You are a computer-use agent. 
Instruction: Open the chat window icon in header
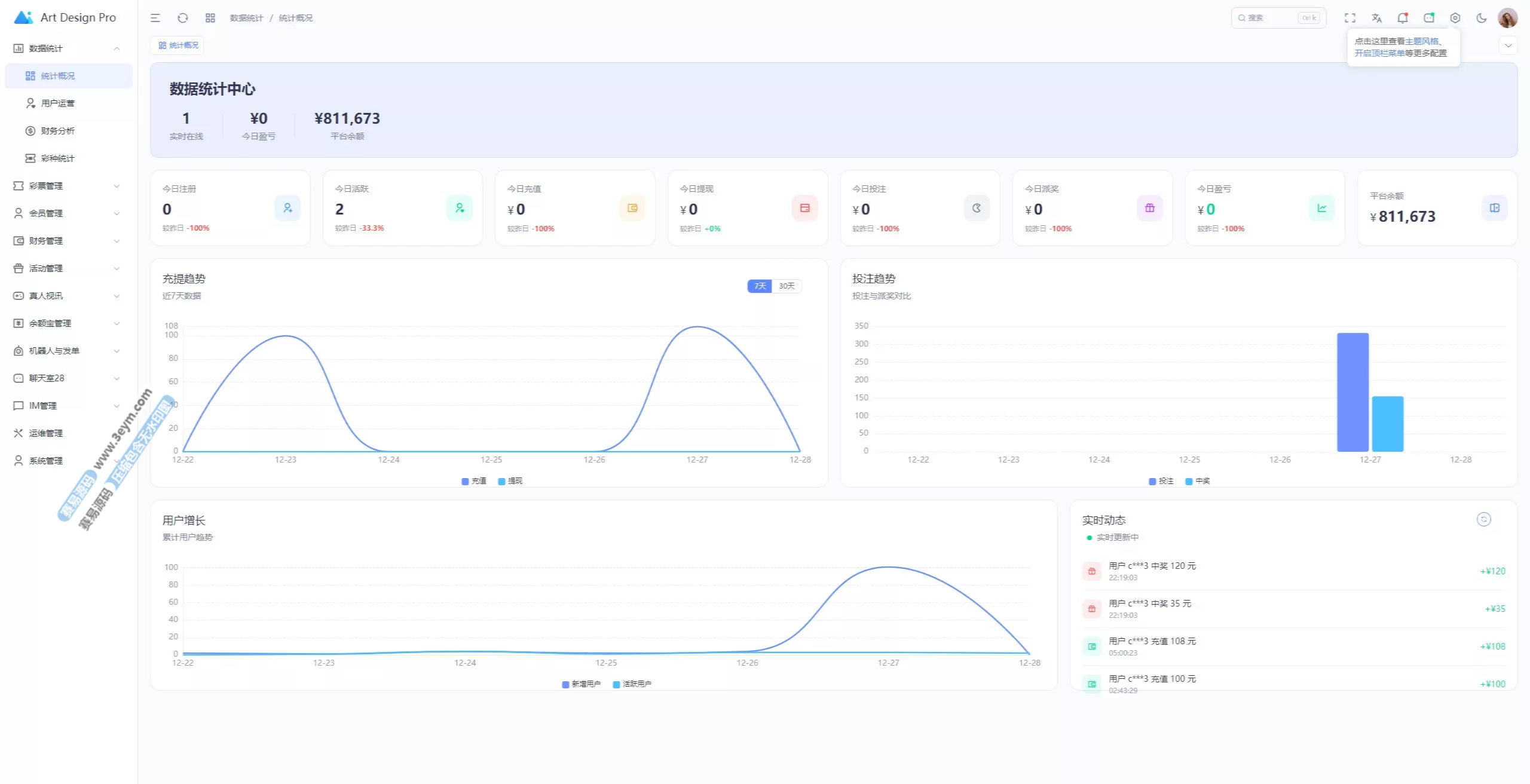click(1429, 18)
